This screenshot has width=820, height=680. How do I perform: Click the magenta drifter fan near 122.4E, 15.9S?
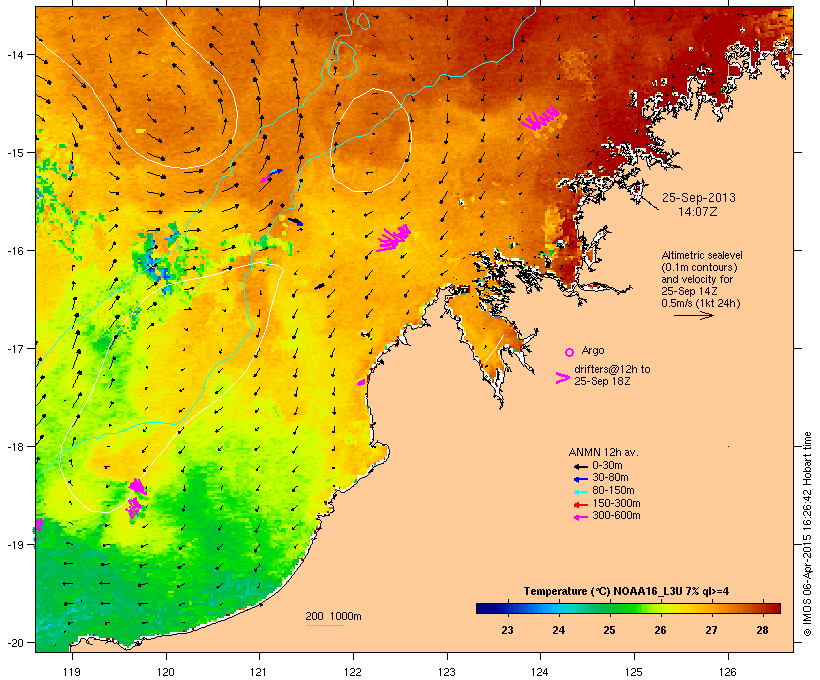[393, 239]
